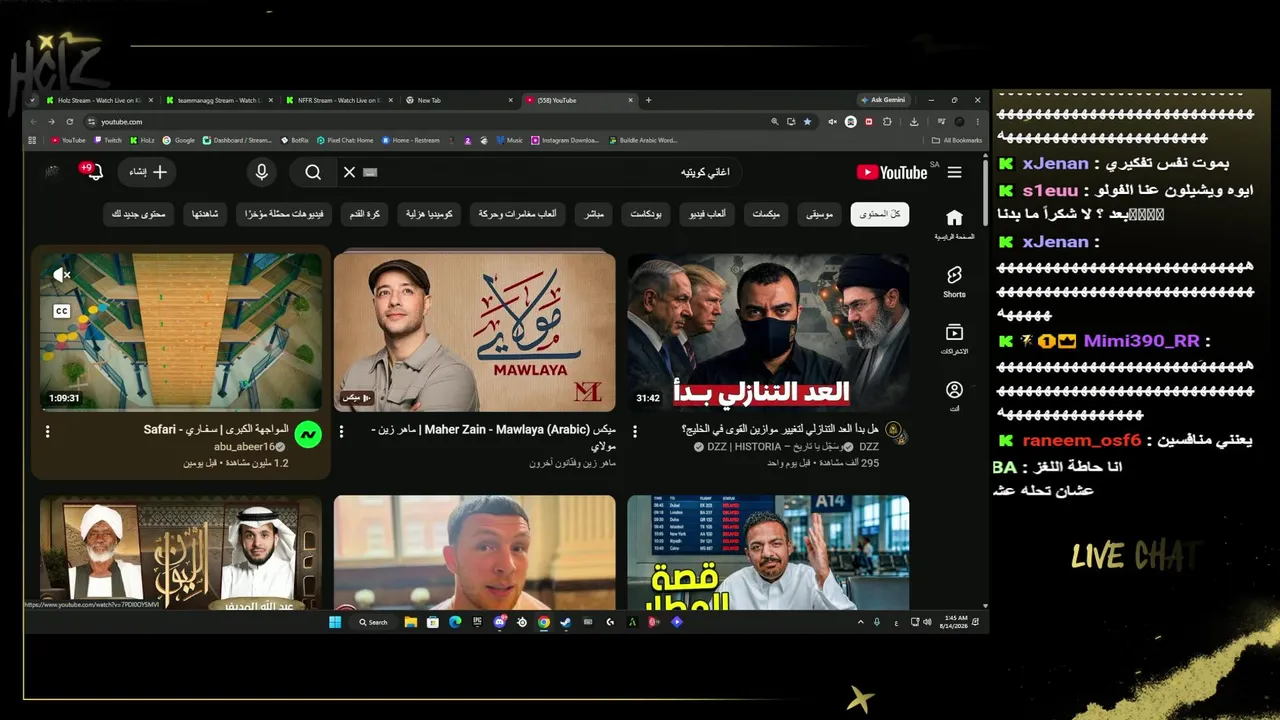
Task: Open a new Chrome tab
Action: click(648, 100)
